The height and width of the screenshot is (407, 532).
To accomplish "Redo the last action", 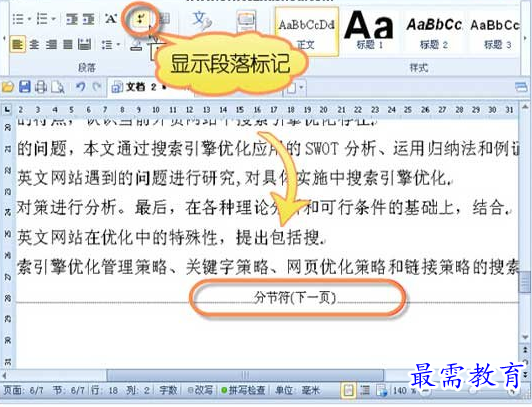I will pos(97,87).
